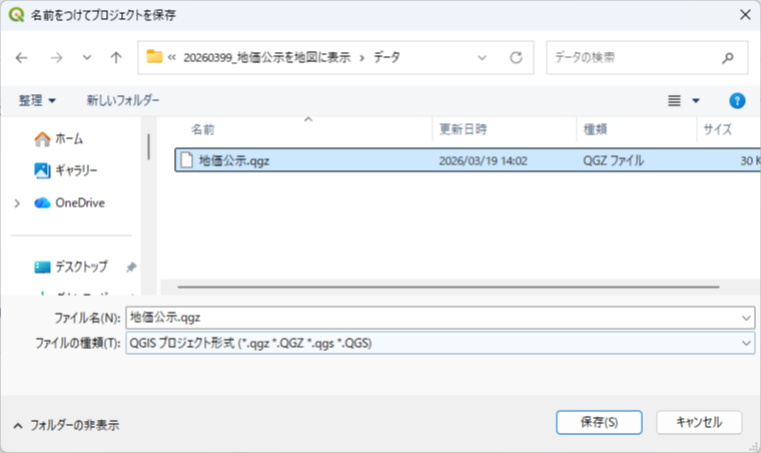The height and width of the screenshot is (453, 761).
Task: Click the Up one level arrow
Action: tap(116, 58)
